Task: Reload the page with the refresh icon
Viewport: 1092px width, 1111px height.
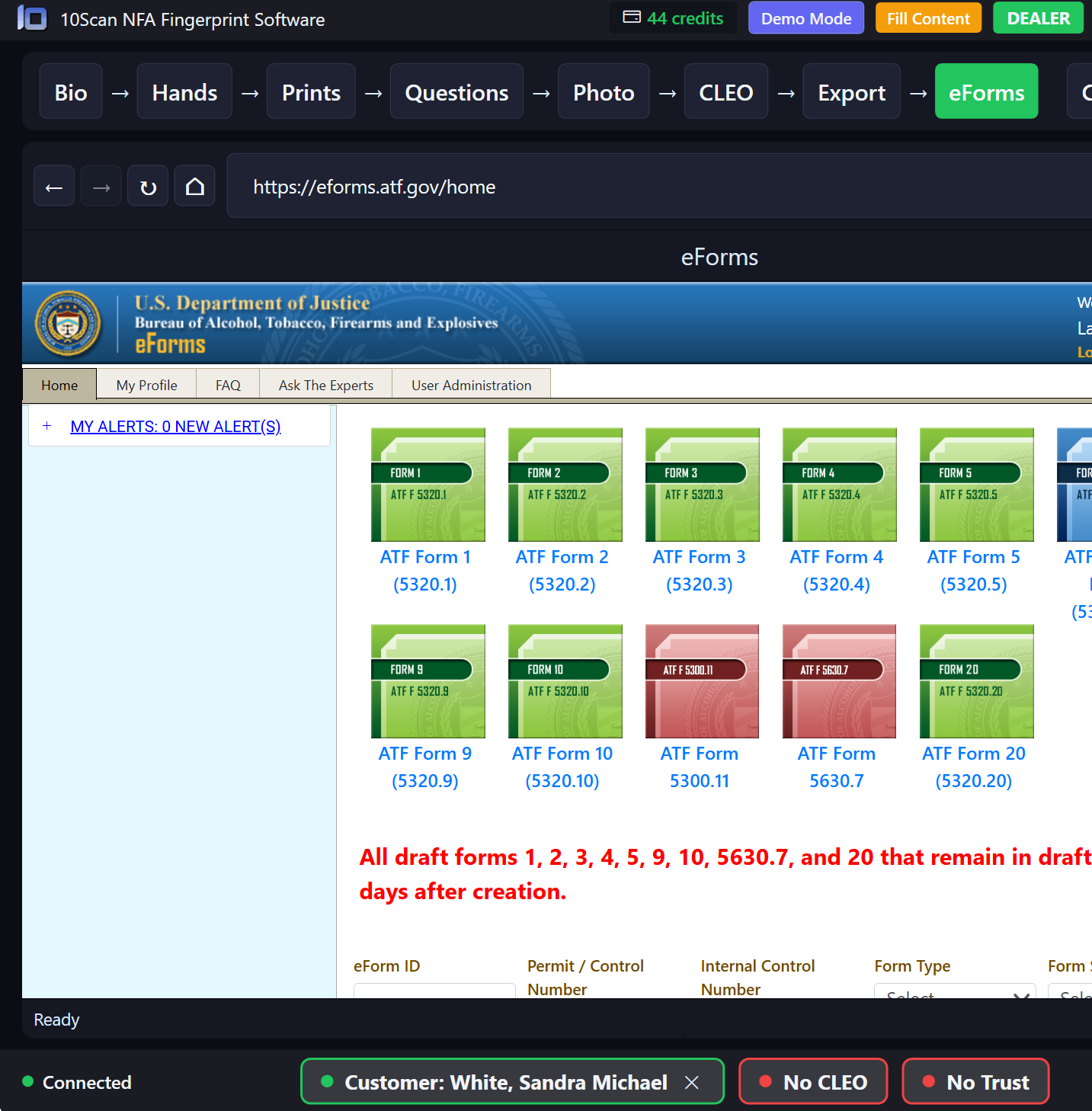Action: [147, 185]
